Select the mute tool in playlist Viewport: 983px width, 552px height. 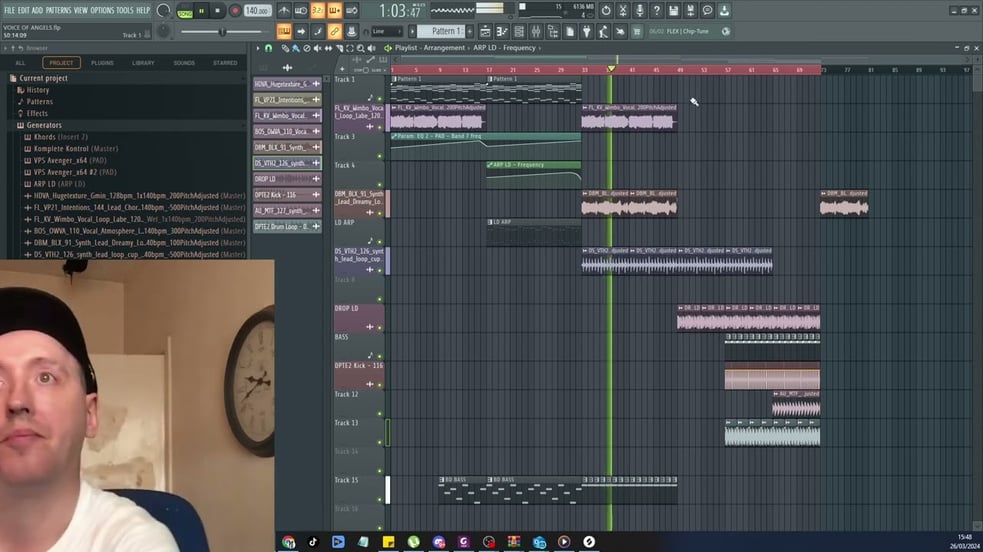point(317,48)
